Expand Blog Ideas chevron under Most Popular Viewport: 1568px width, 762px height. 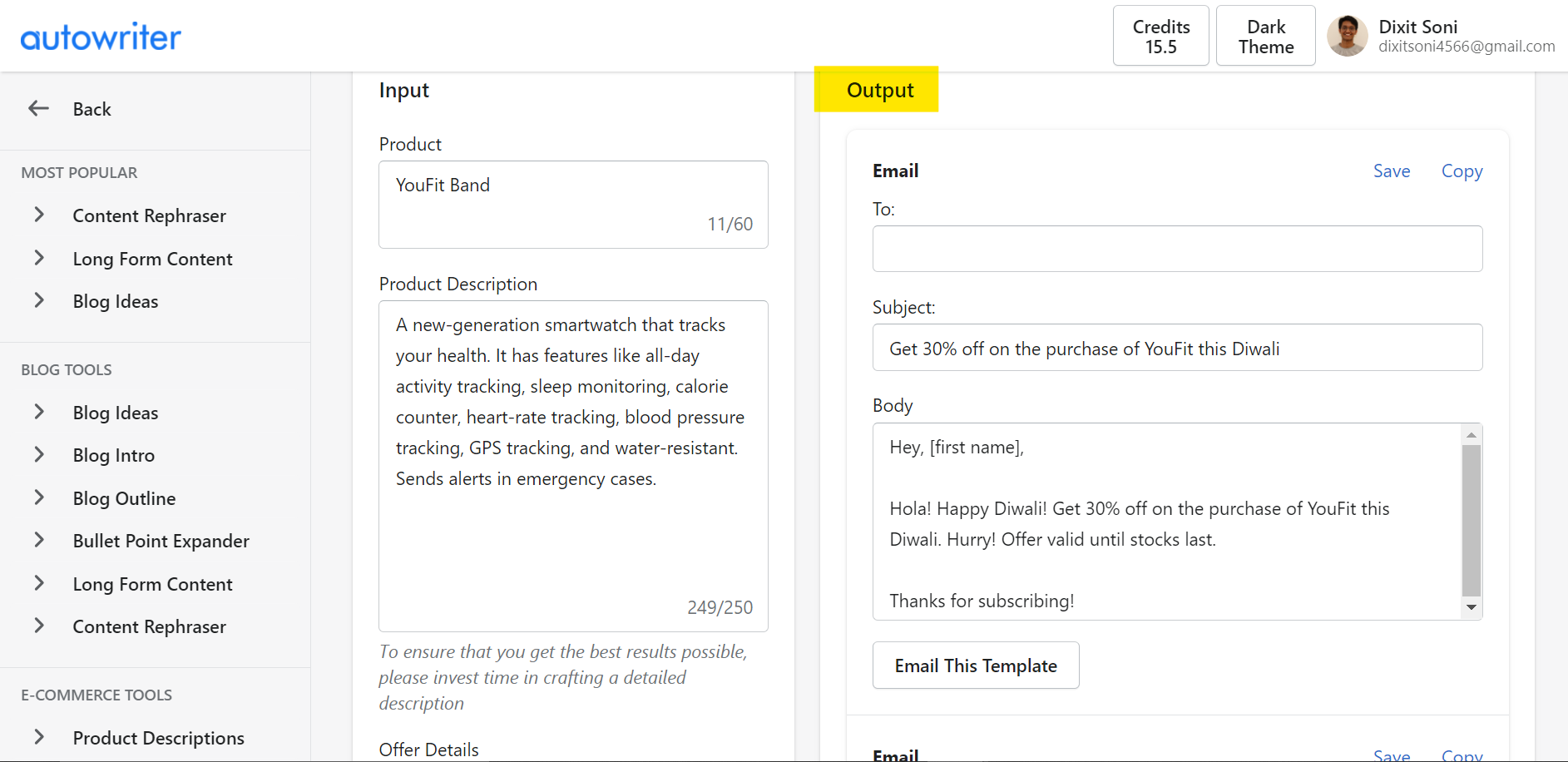[x=39, y=300]
